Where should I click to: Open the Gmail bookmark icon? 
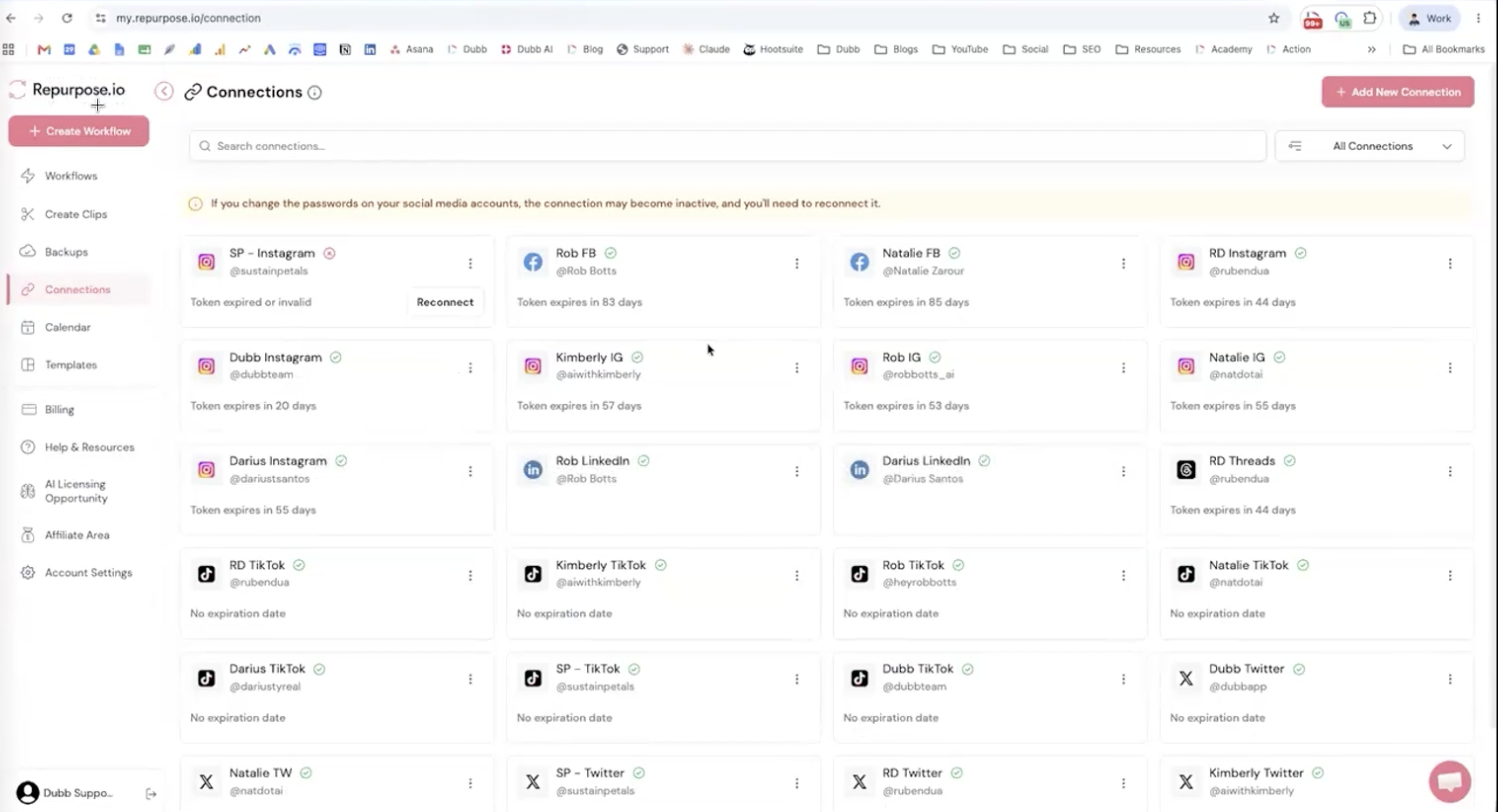pos(44,49)
